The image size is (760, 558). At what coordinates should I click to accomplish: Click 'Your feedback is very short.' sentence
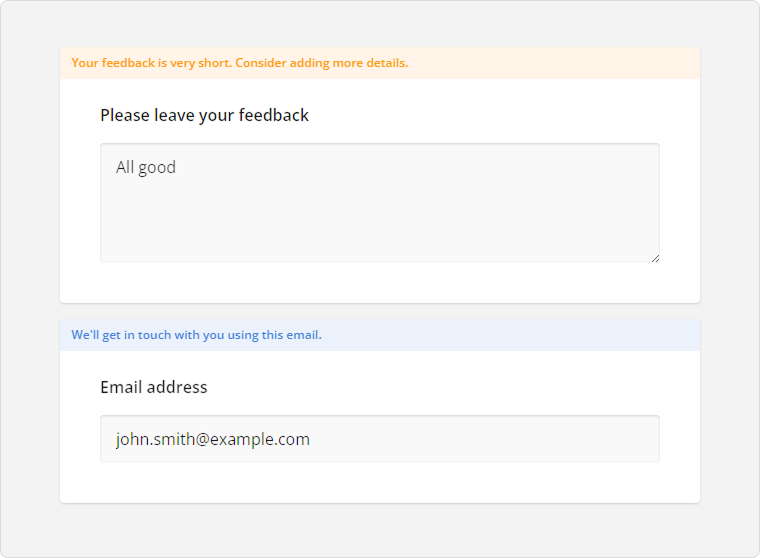click(x=151, y=63)
